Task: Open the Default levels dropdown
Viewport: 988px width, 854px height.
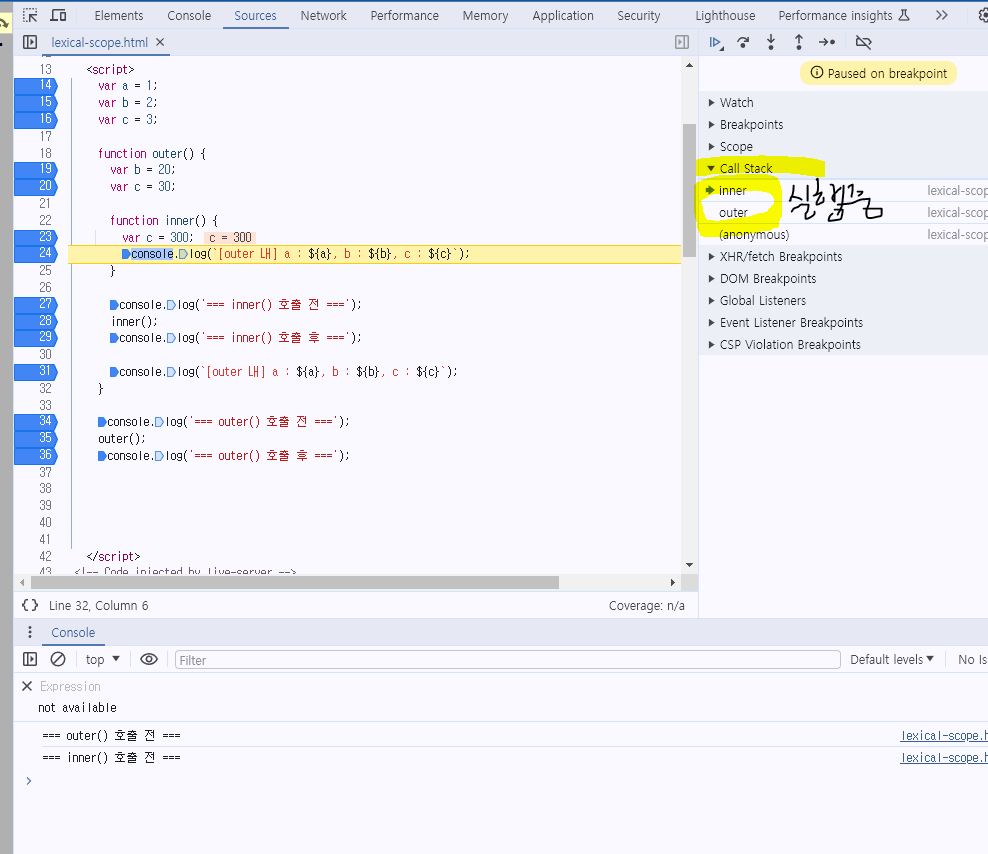Action: (892, 659)
